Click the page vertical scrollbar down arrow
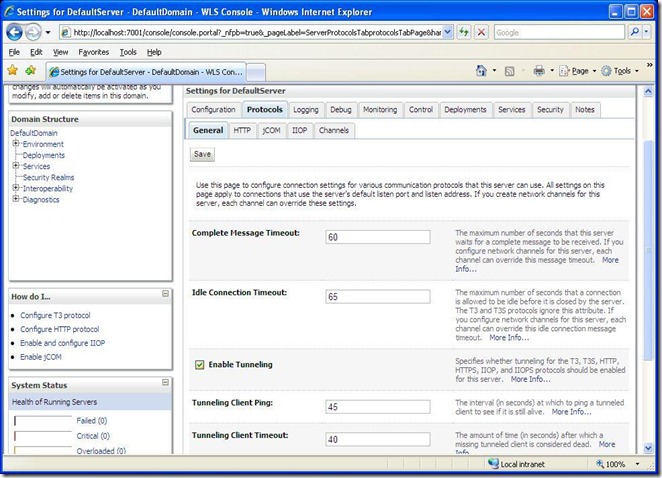 648,448
